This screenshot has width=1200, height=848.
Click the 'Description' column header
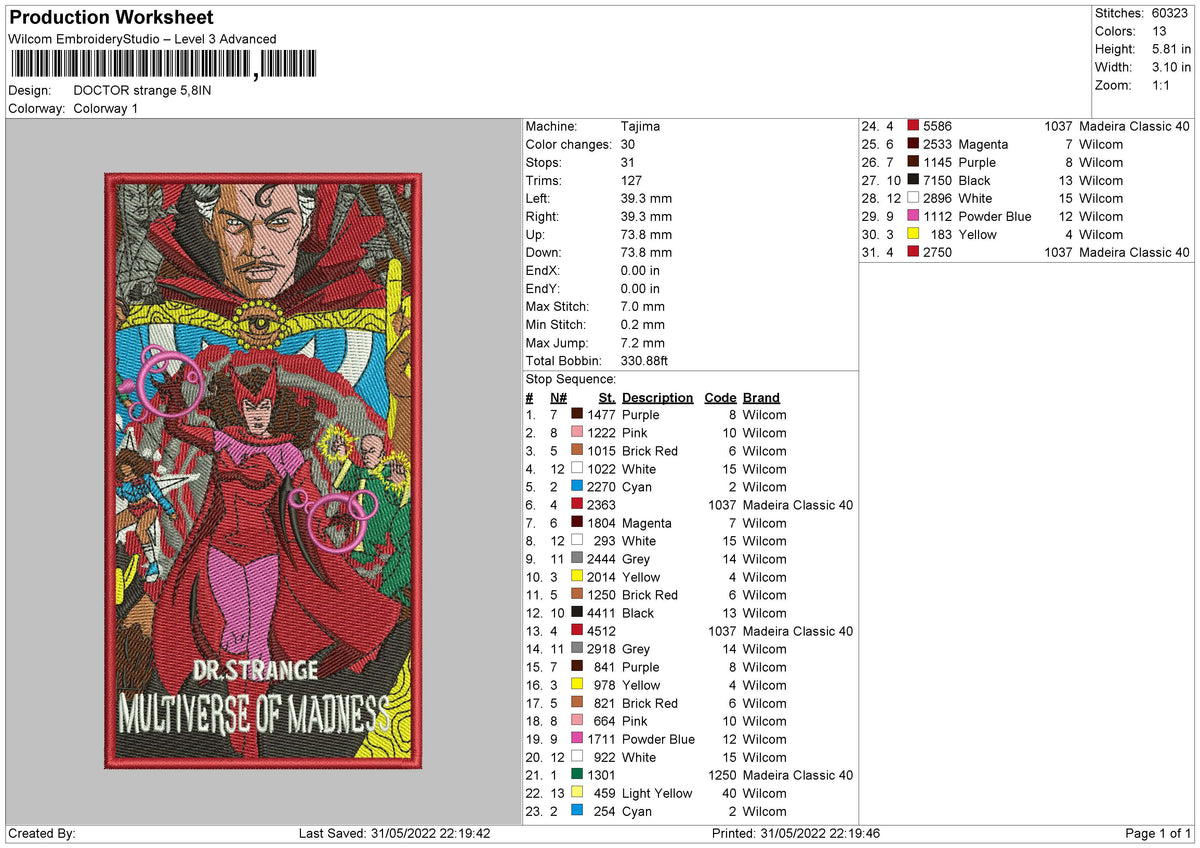click(x=657, y=397)
